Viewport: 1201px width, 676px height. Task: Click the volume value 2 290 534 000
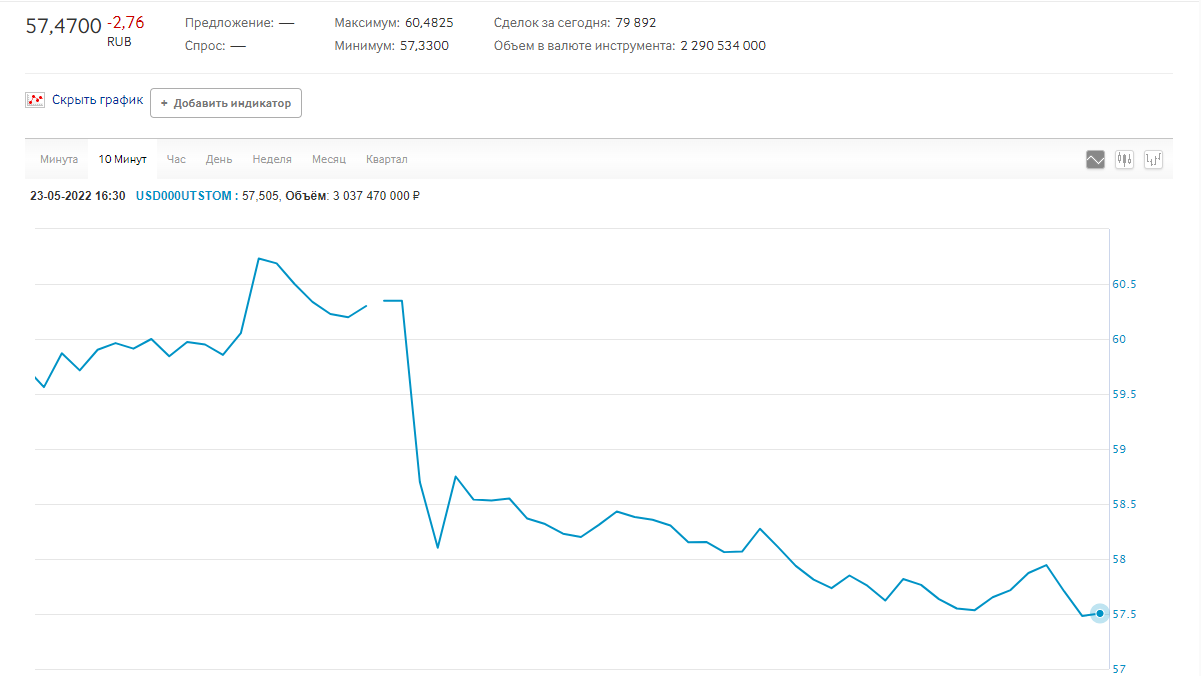(723, 46)
